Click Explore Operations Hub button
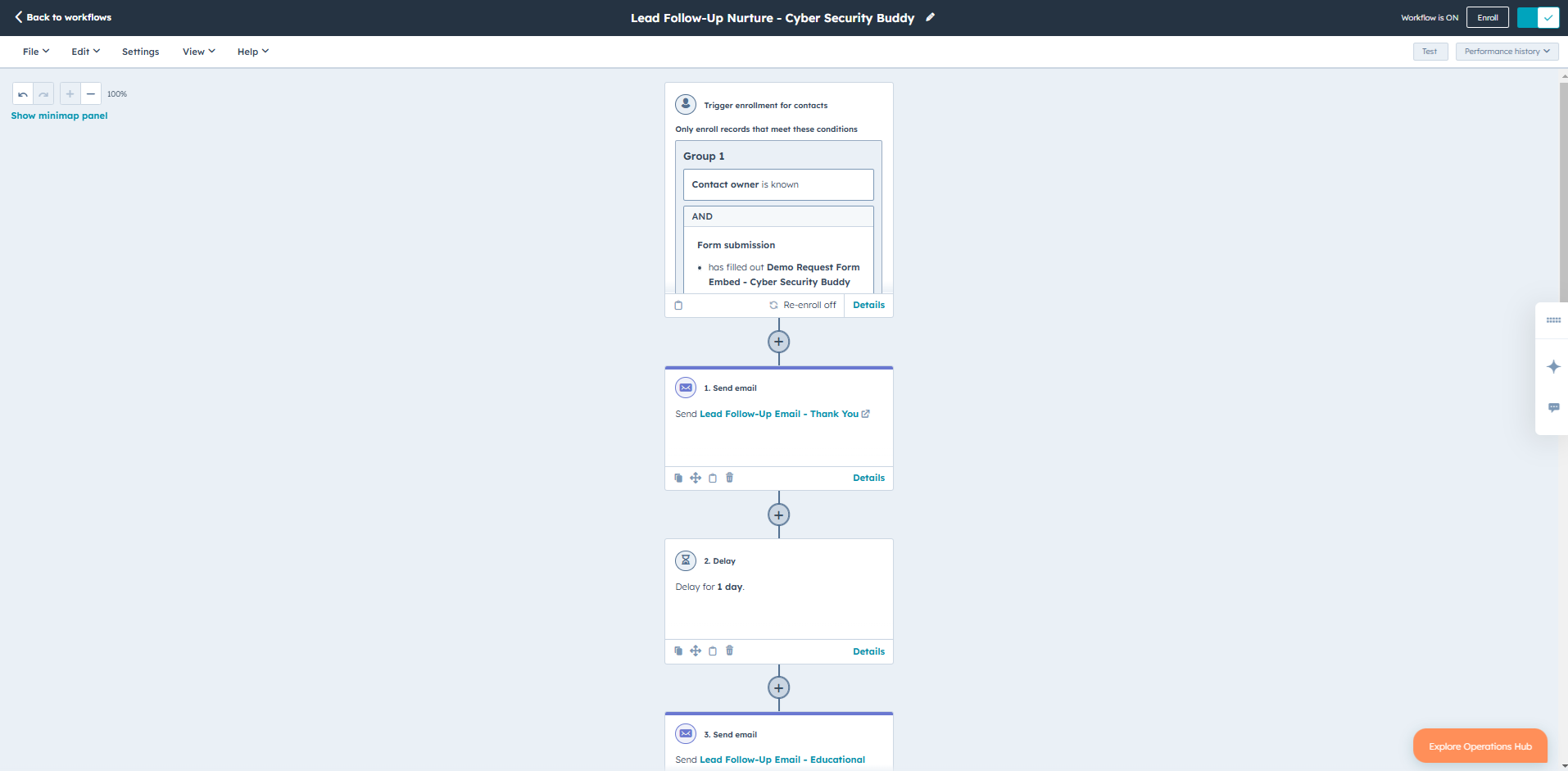1568x771 pixels. click(1480, 746)
